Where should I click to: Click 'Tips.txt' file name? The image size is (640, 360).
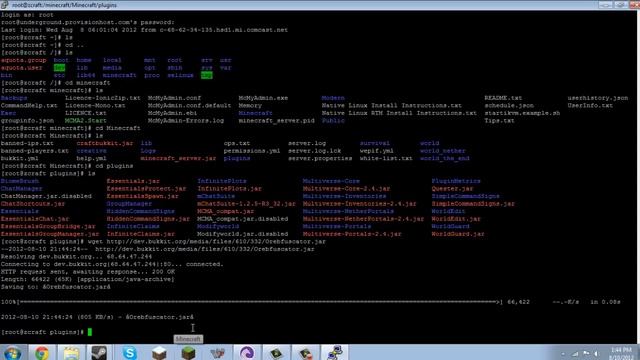(x=499, y=120)
